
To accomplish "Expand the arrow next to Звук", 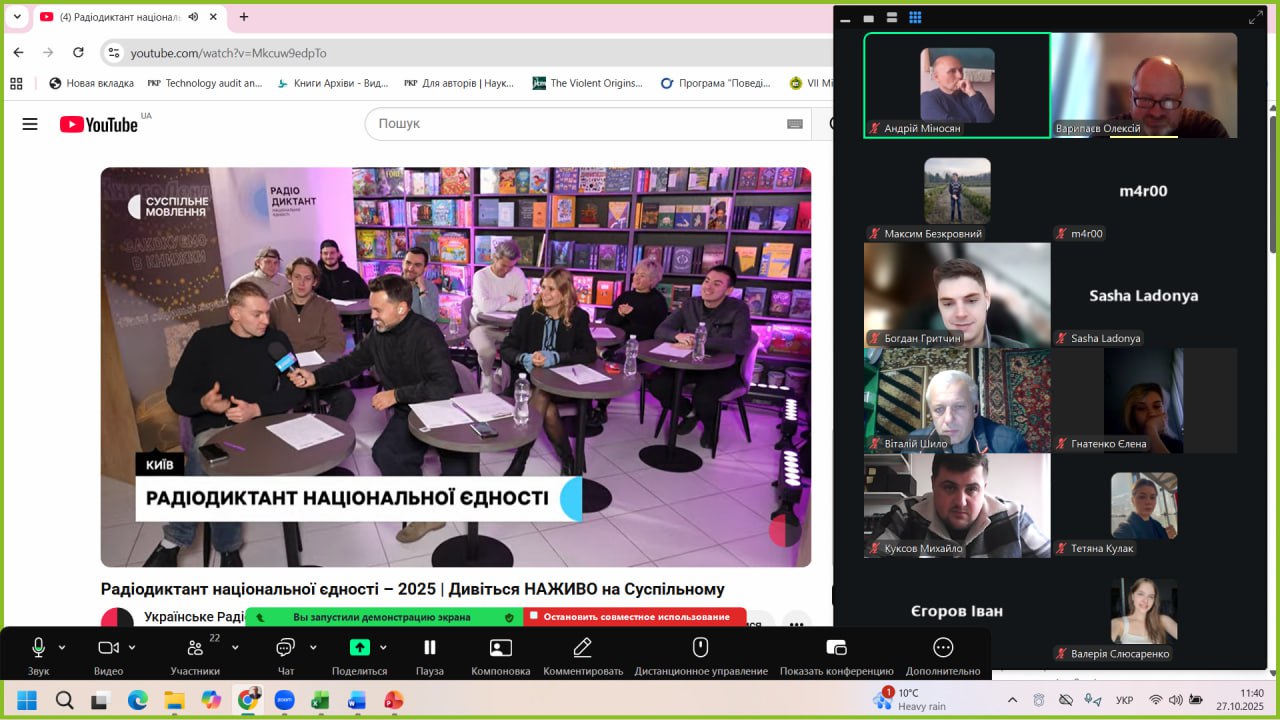I will 62,647.
